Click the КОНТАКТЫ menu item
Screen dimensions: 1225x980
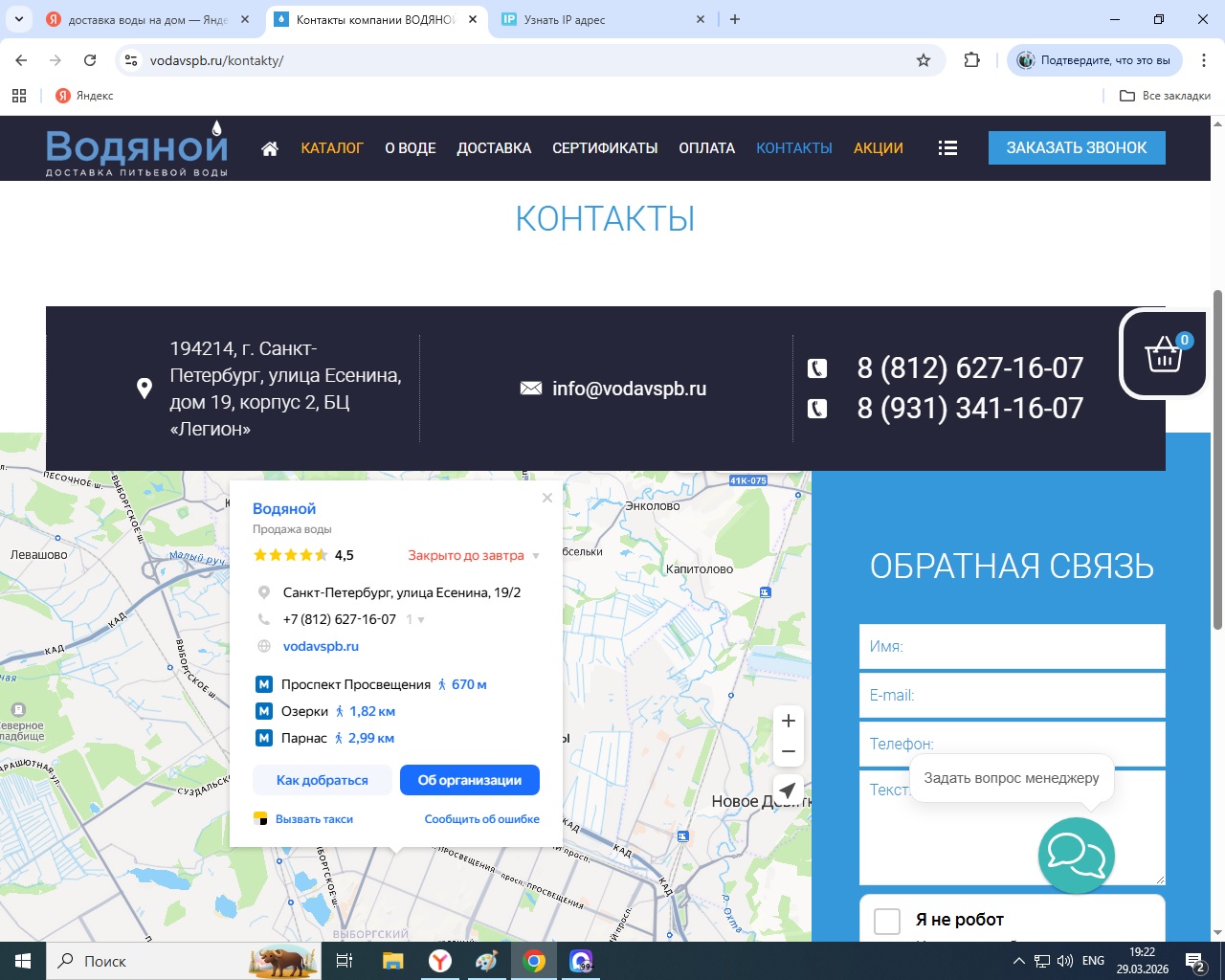pos(794,148)
